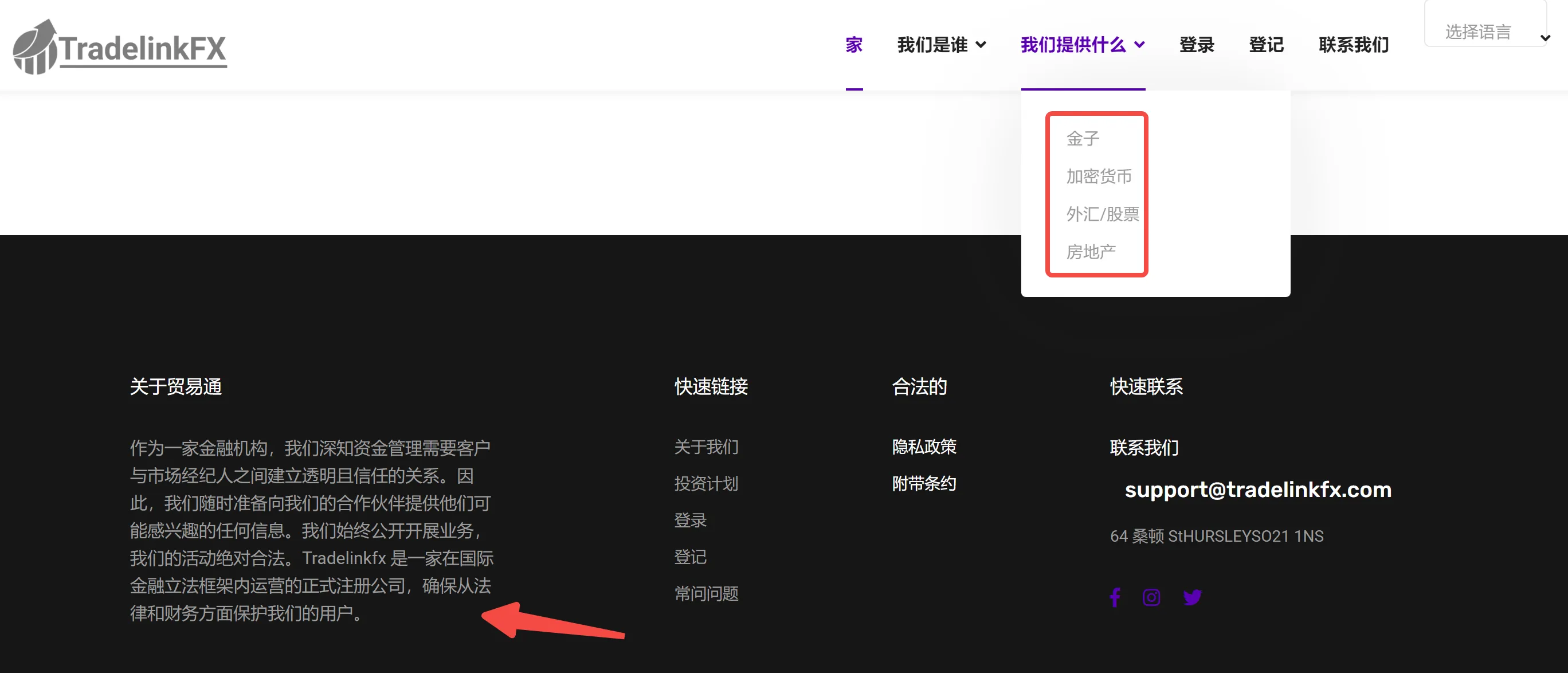
Task: Open the 登记 footer link
Action: tap(690, 557)
